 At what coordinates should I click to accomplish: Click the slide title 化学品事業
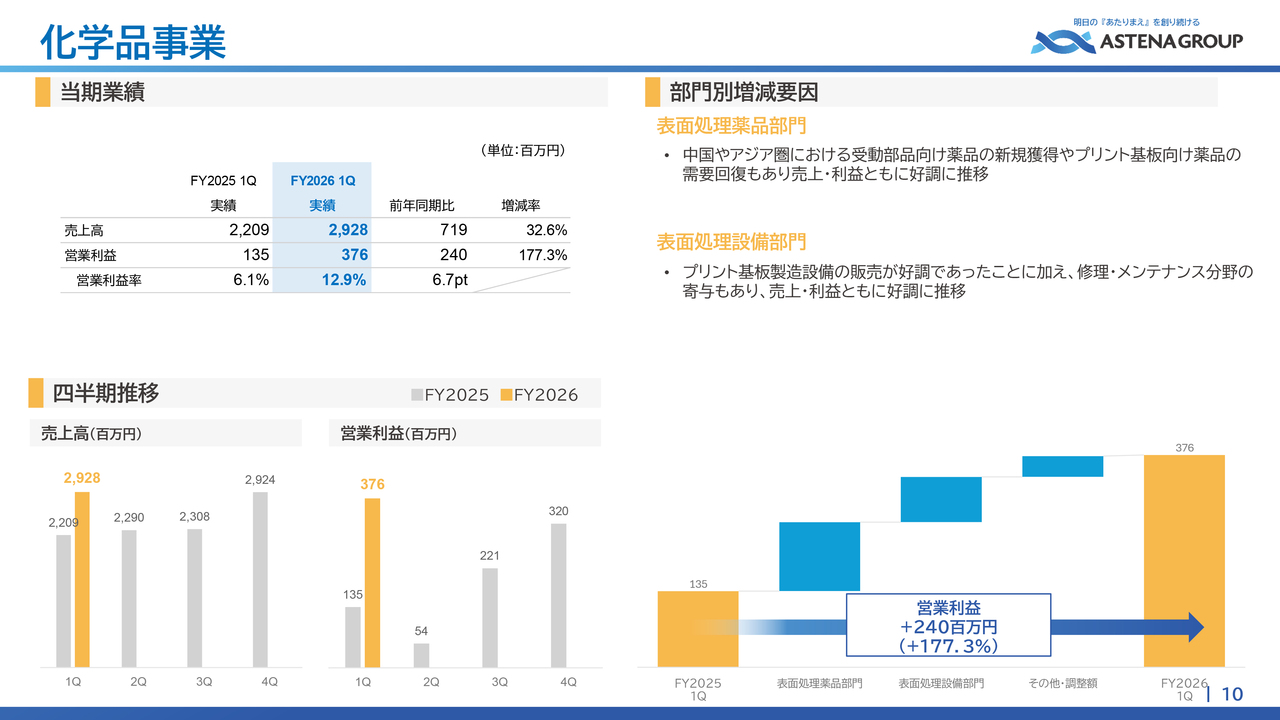tap(133, 42)
